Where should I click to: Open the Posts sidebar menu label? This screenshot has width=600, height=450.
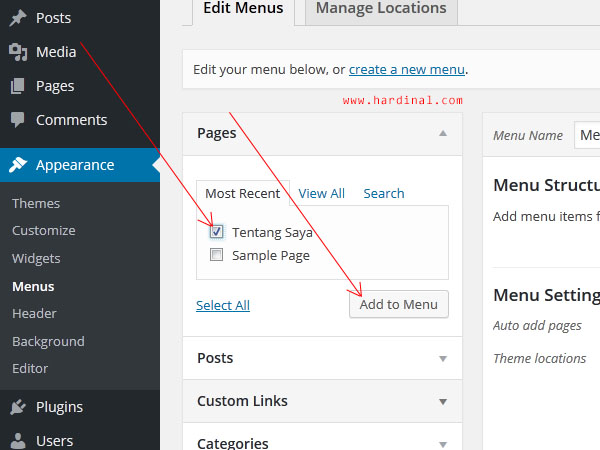click(x=54, y=18)
